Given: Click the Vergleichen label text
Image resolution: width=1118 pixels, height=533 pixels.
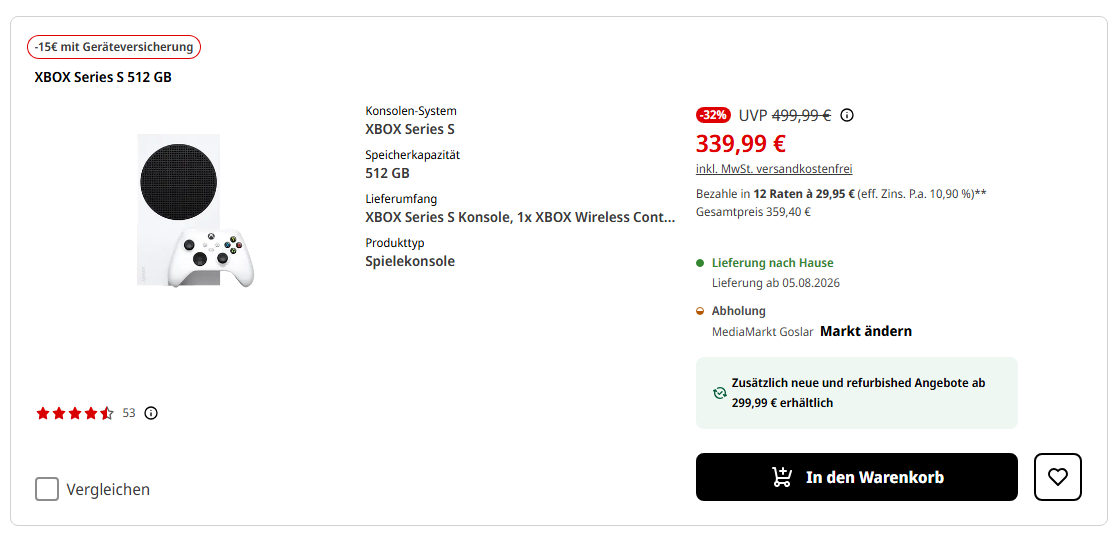Looking at the screenshot, I should [x=108, y=490].
